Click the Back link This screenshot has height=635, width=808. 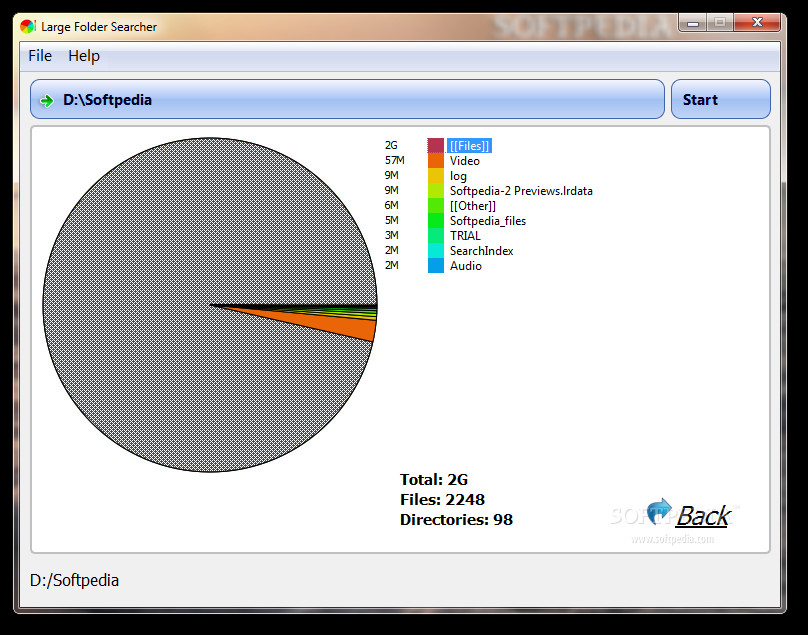[703, 516]
